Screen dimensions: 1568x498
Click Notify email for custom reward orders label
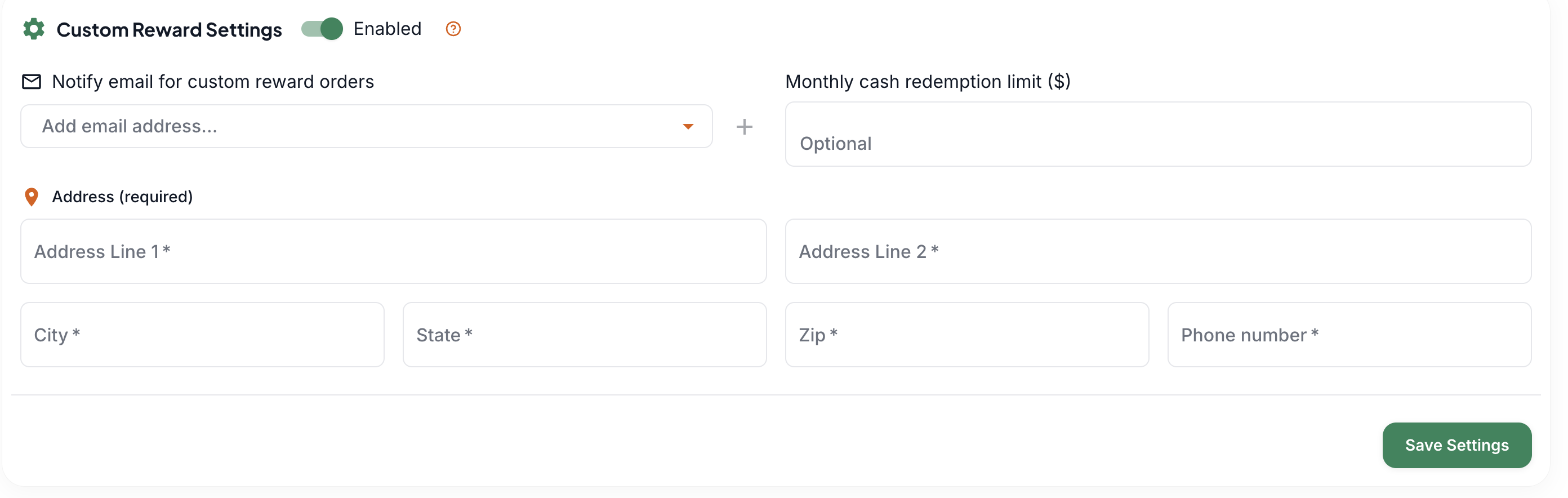point(213,82)
